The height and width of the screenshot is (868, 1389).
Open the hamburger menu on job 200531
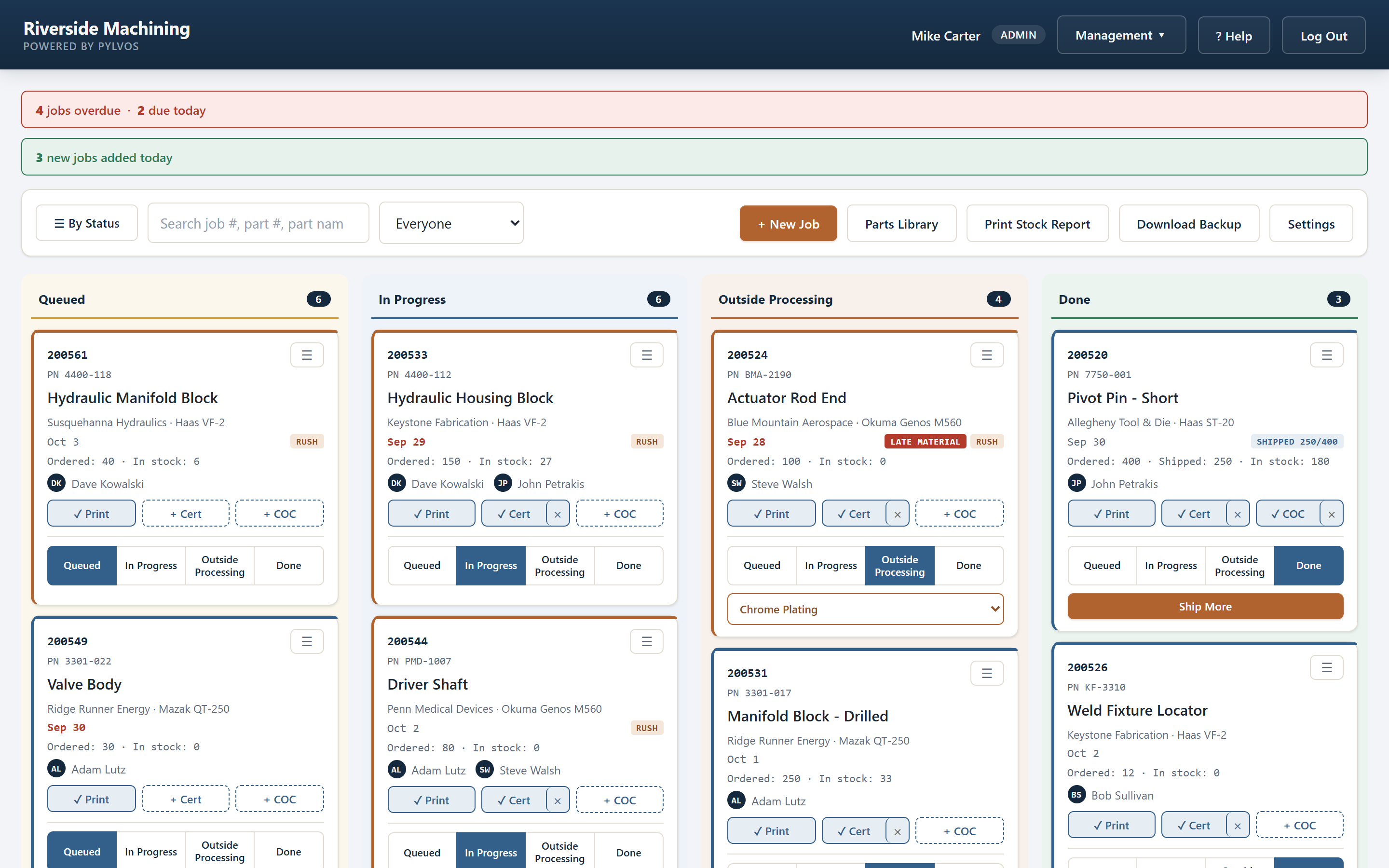point(987,673)
